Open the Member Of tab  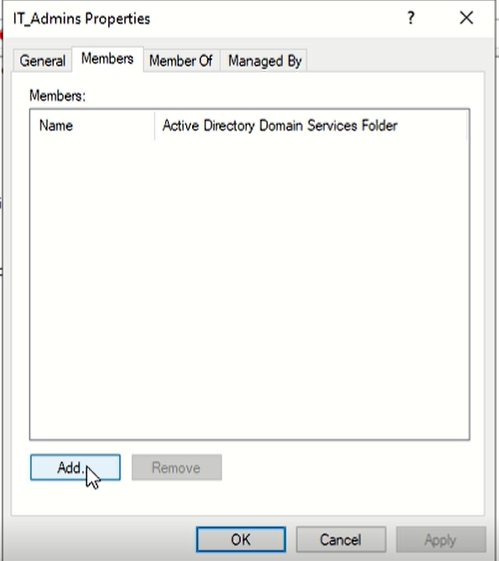click(181, 61)
